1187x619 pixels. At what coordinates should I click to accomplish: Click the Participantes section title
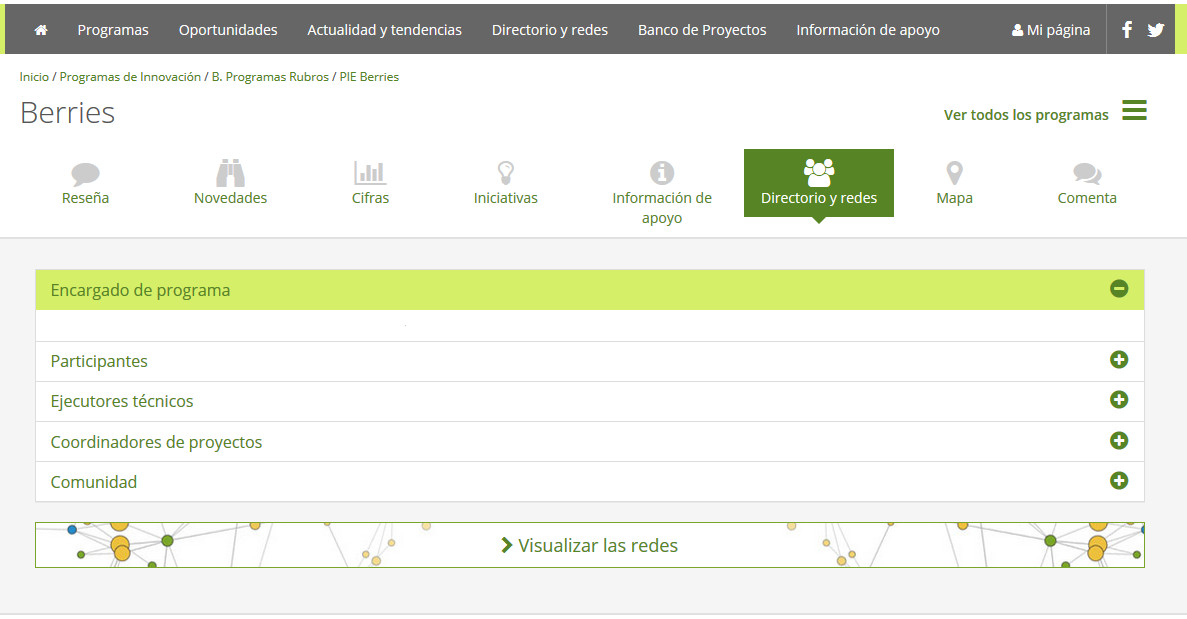(x=99, y=361)
